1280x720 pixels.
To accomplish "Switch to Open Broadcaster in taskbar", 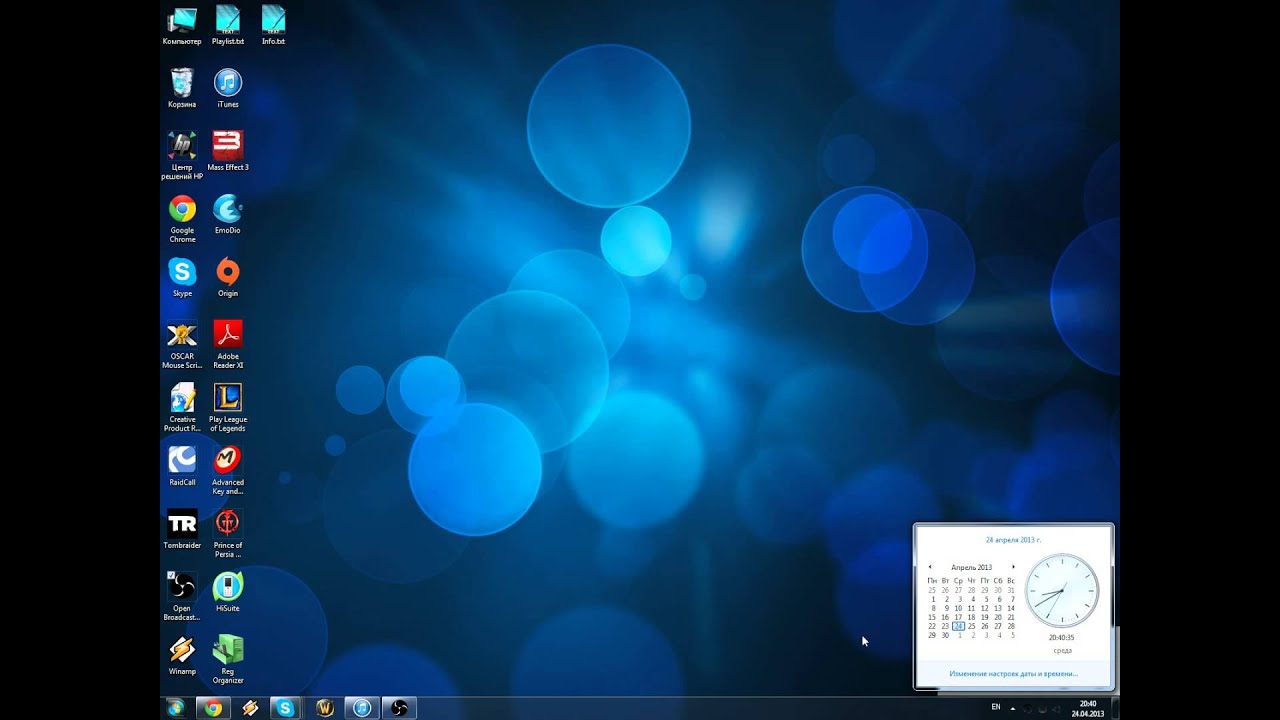I will 399,708.
